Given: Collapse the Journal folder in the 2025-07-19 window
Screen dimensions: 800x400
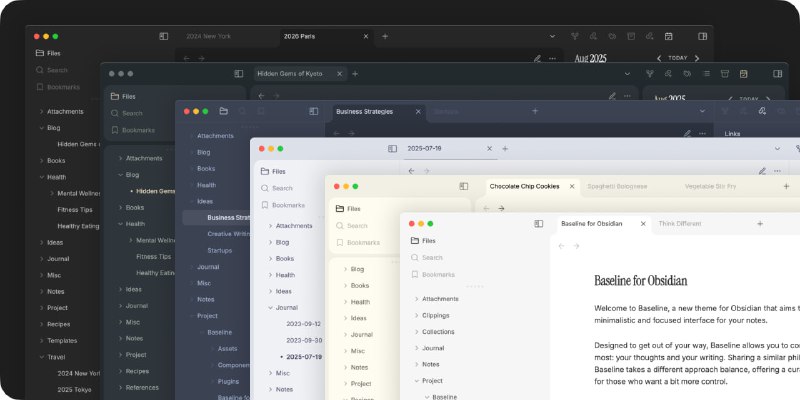Looking at the screenshot, I should (270, 308).
